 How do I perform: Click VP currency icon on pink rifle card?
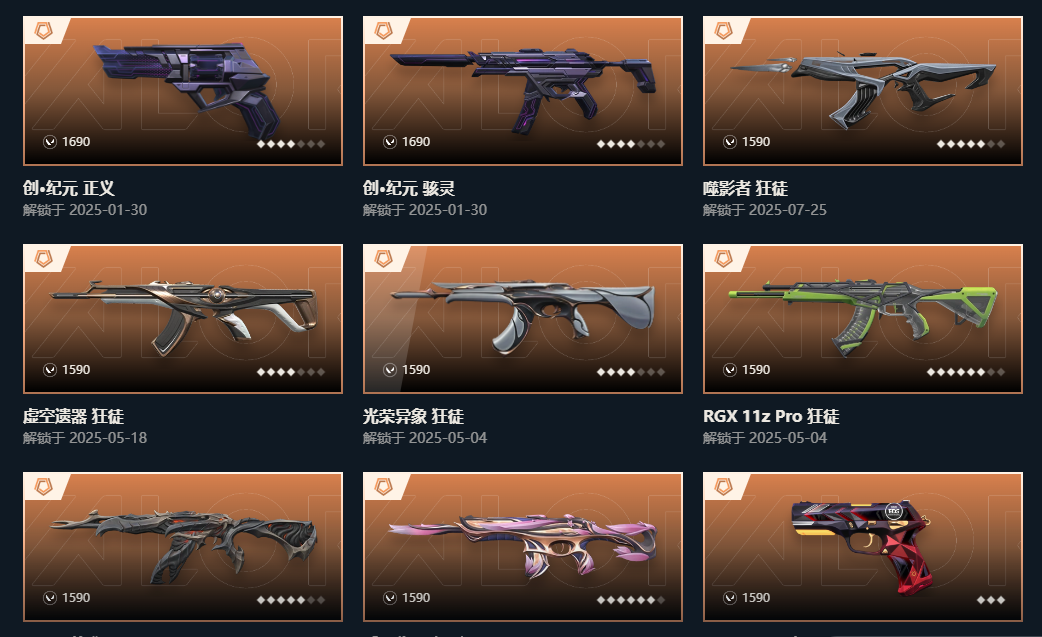point(390,598)
